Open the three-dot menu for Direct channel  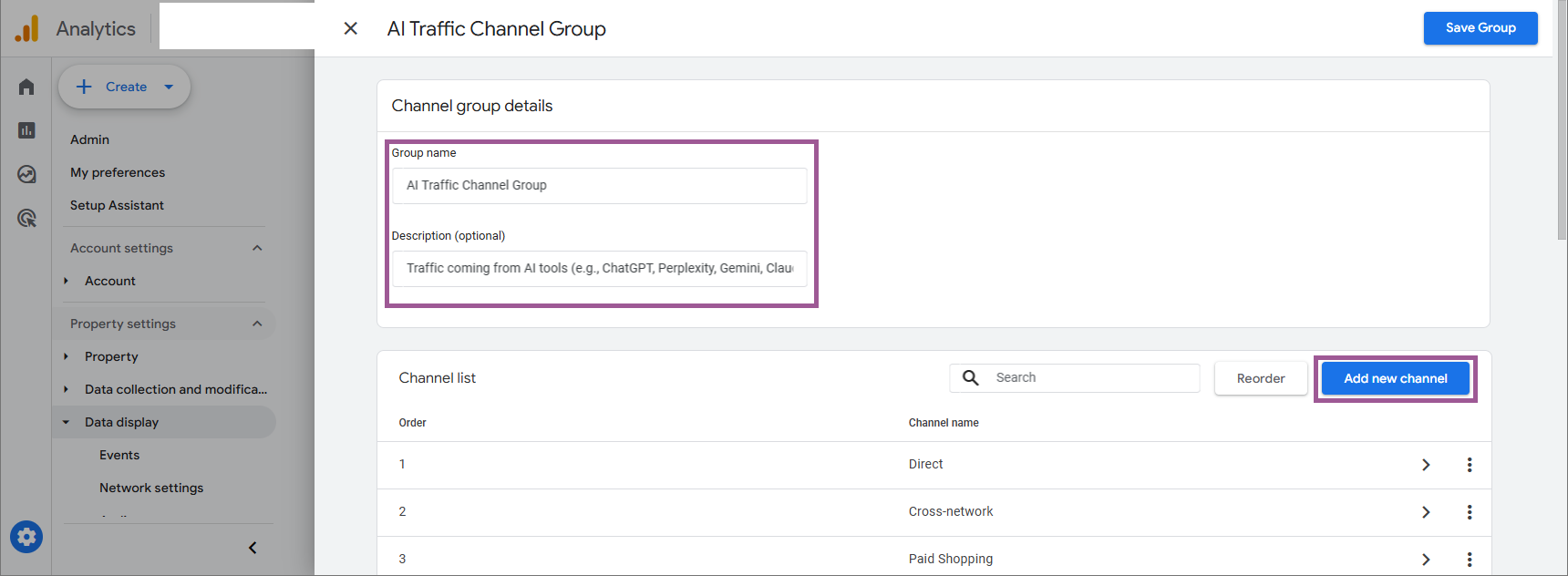coord(1469,465)
